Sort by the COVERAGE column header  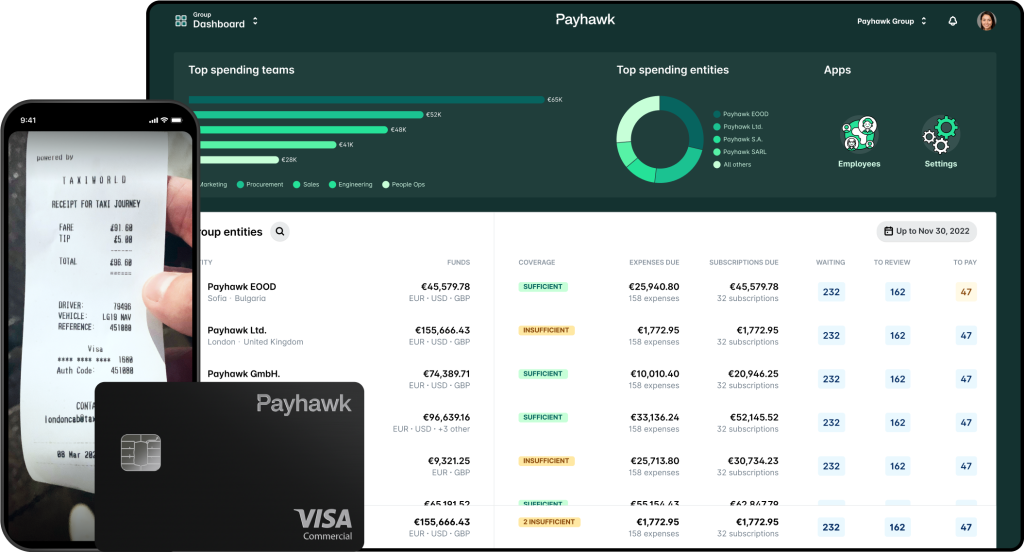537,263
